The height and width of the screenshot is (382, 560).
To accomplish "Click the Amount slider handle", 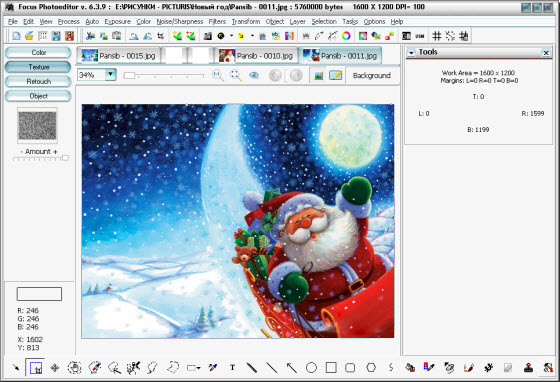I will tap(65, 158).
